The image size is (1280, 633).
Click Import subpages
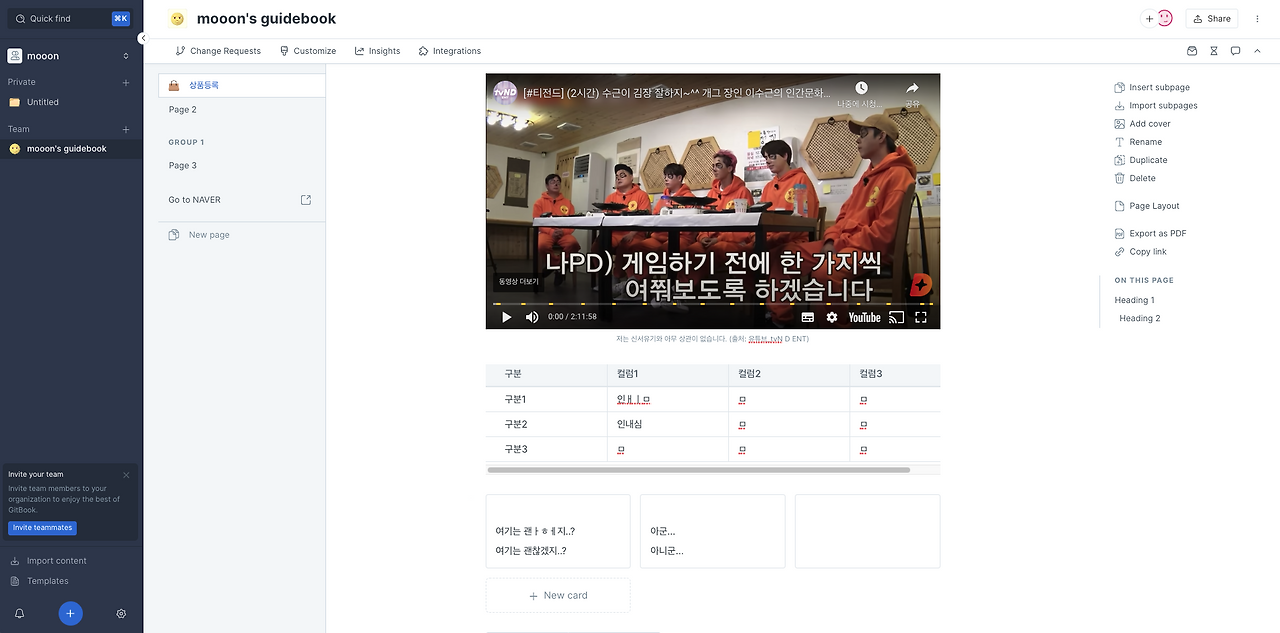point(1156,106)
